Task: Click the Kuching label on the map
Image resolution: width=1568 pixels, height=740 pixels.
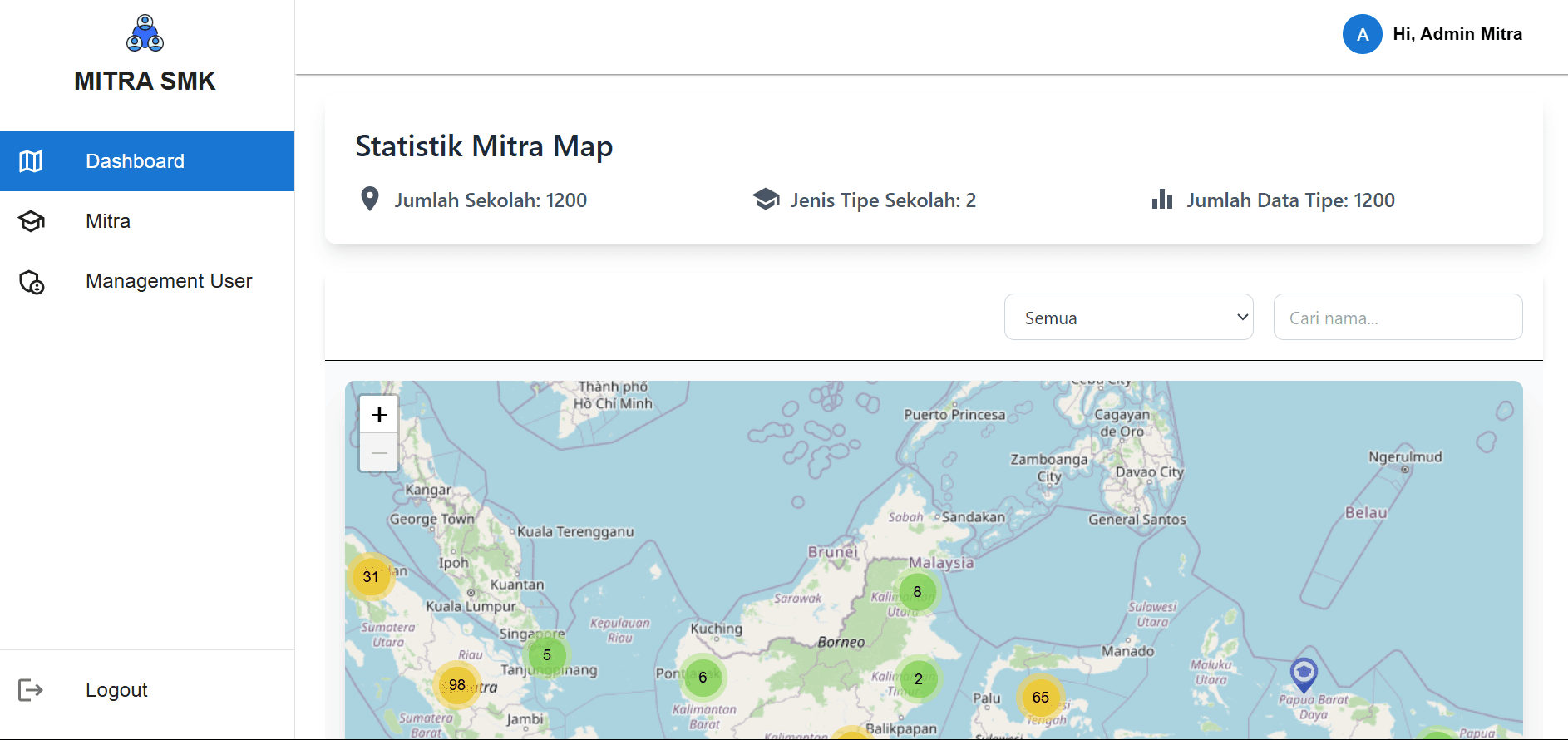Action: [x=716, y=629]
